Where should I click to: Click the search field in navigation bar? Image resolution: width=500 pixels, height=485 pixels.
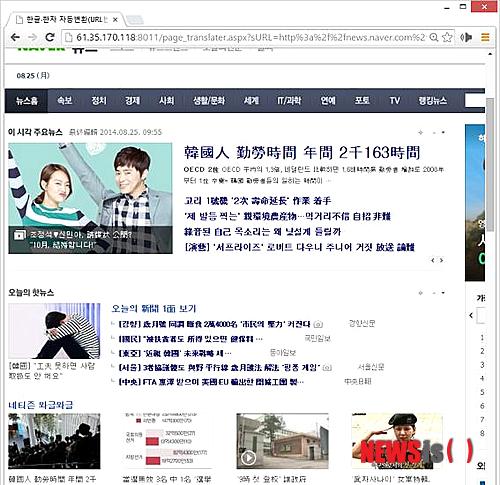pyautogui.click(x=475, y=101)
